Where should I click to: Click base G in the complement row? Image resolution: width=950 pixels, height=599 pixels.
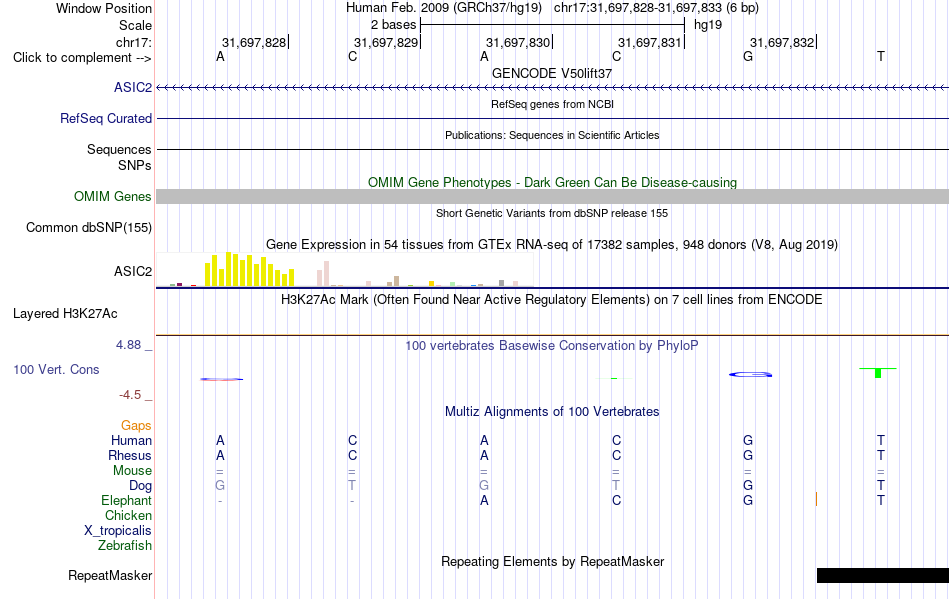(x=748, y=57)
